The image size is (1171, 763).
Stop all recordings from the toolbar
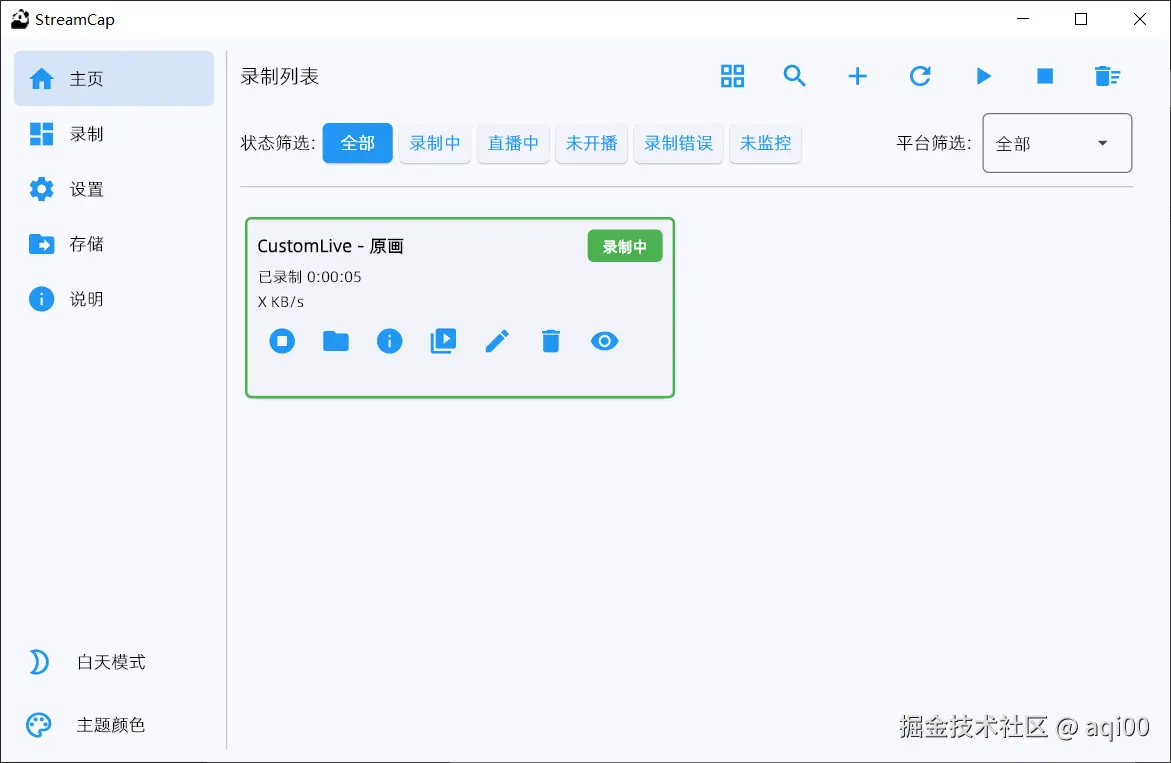coord(1044,75)
